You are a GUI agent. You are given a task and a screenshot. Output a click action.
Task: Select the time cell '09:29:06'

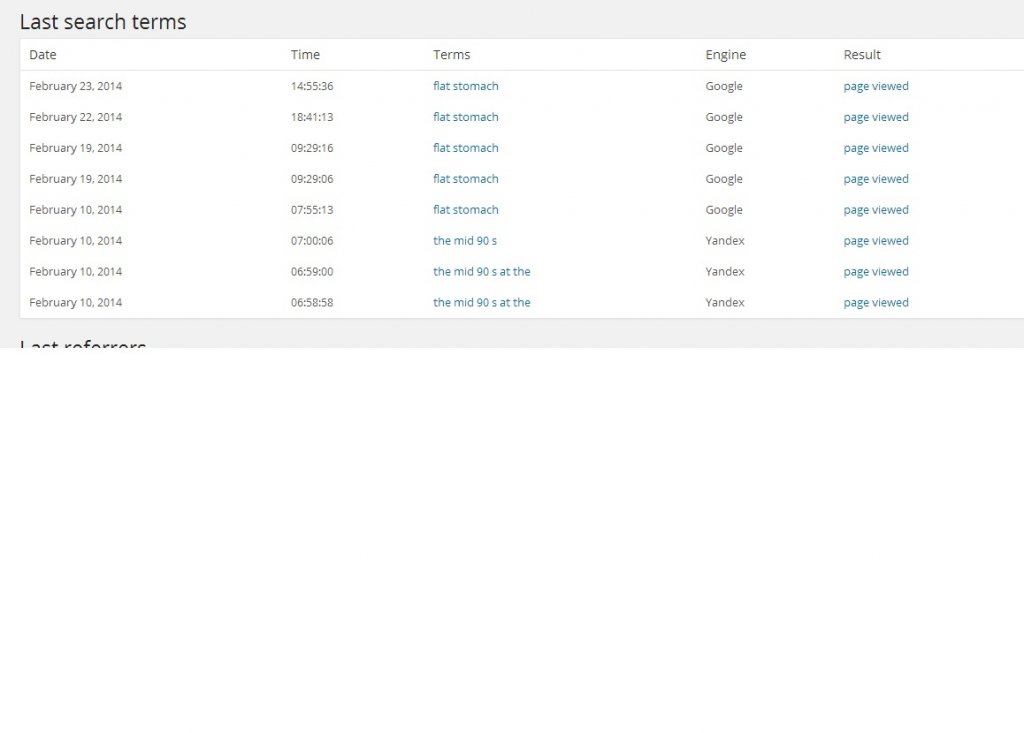pos(312,178)
